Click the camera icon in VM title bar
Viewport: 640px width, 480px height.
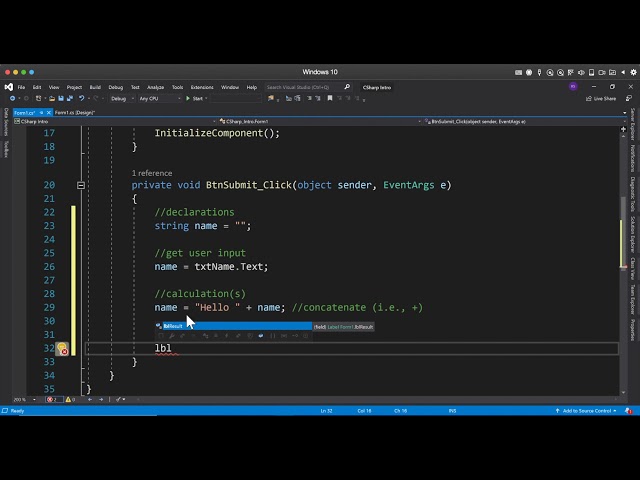point(602,72)
